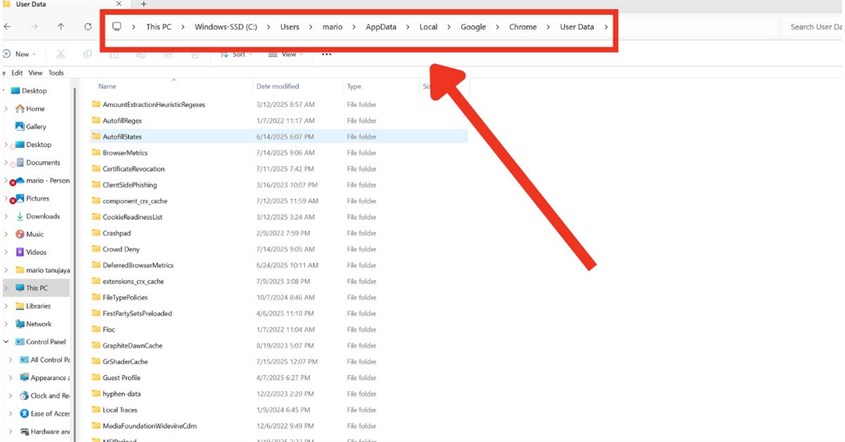This screenshot has height=442, width=845.
Task: Sort files by Name column header
Action: (x=107, y=86)
